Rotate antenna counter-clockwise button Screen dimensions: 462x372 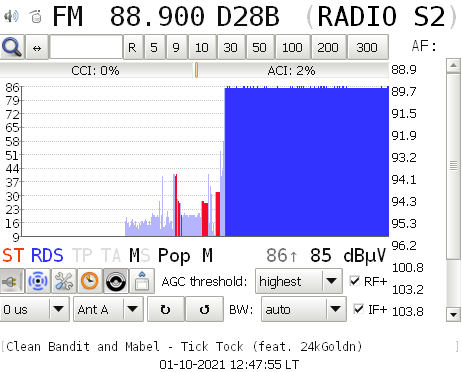coord(204,309)
